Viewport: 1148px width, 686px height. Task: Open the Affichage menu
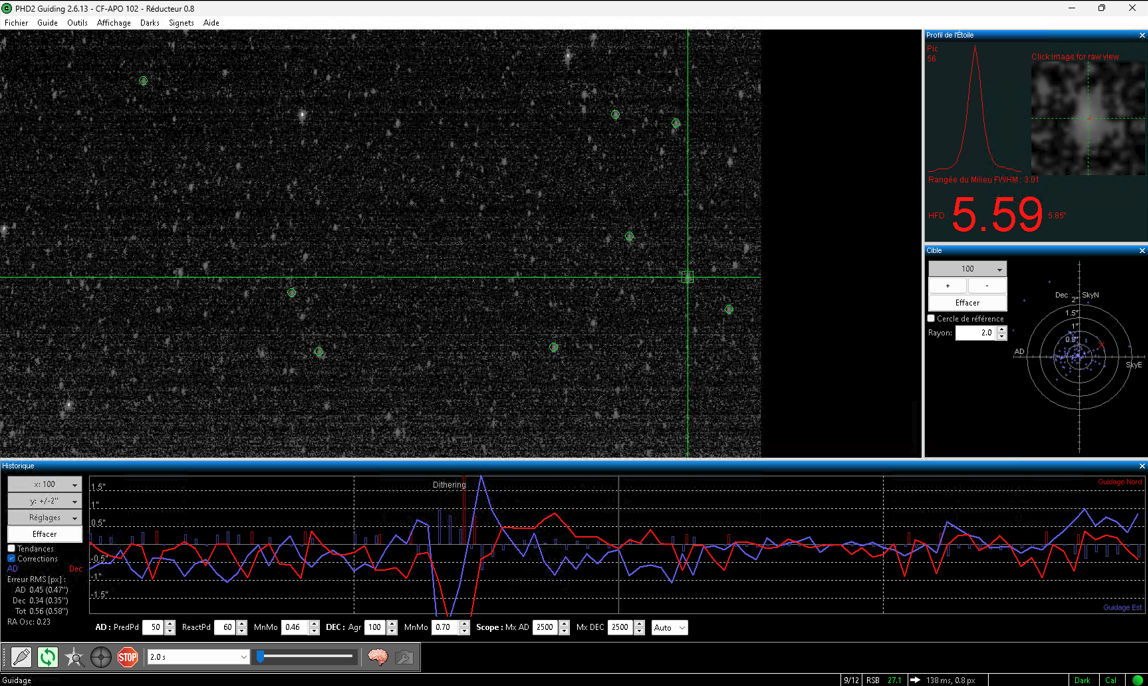[113, 23]
